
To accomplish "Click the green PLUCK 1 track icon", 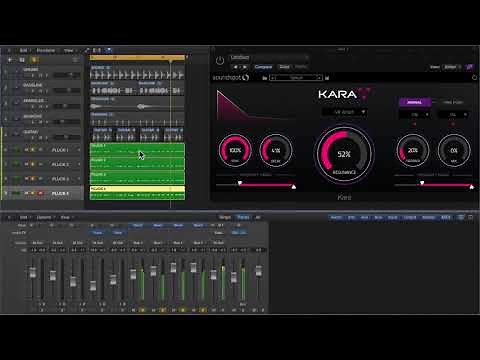I will 16,150.
